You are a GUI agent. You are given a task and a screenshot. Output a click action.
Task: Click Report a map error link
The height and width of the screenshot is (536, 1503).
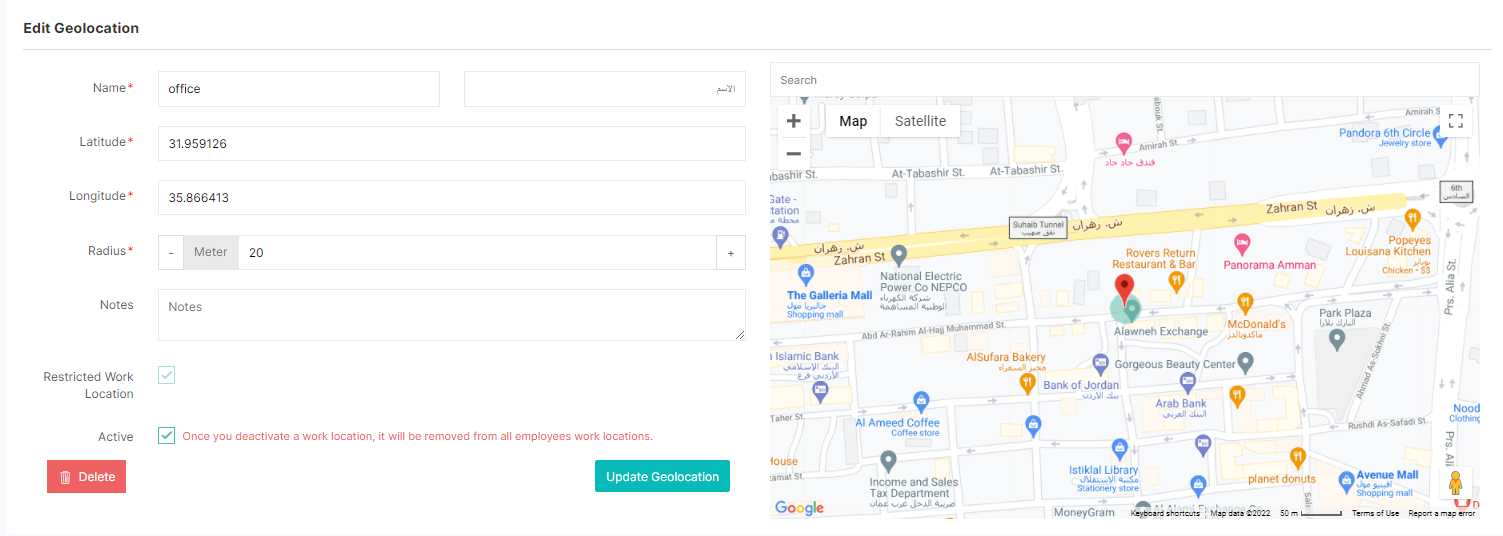(1441, 513)
